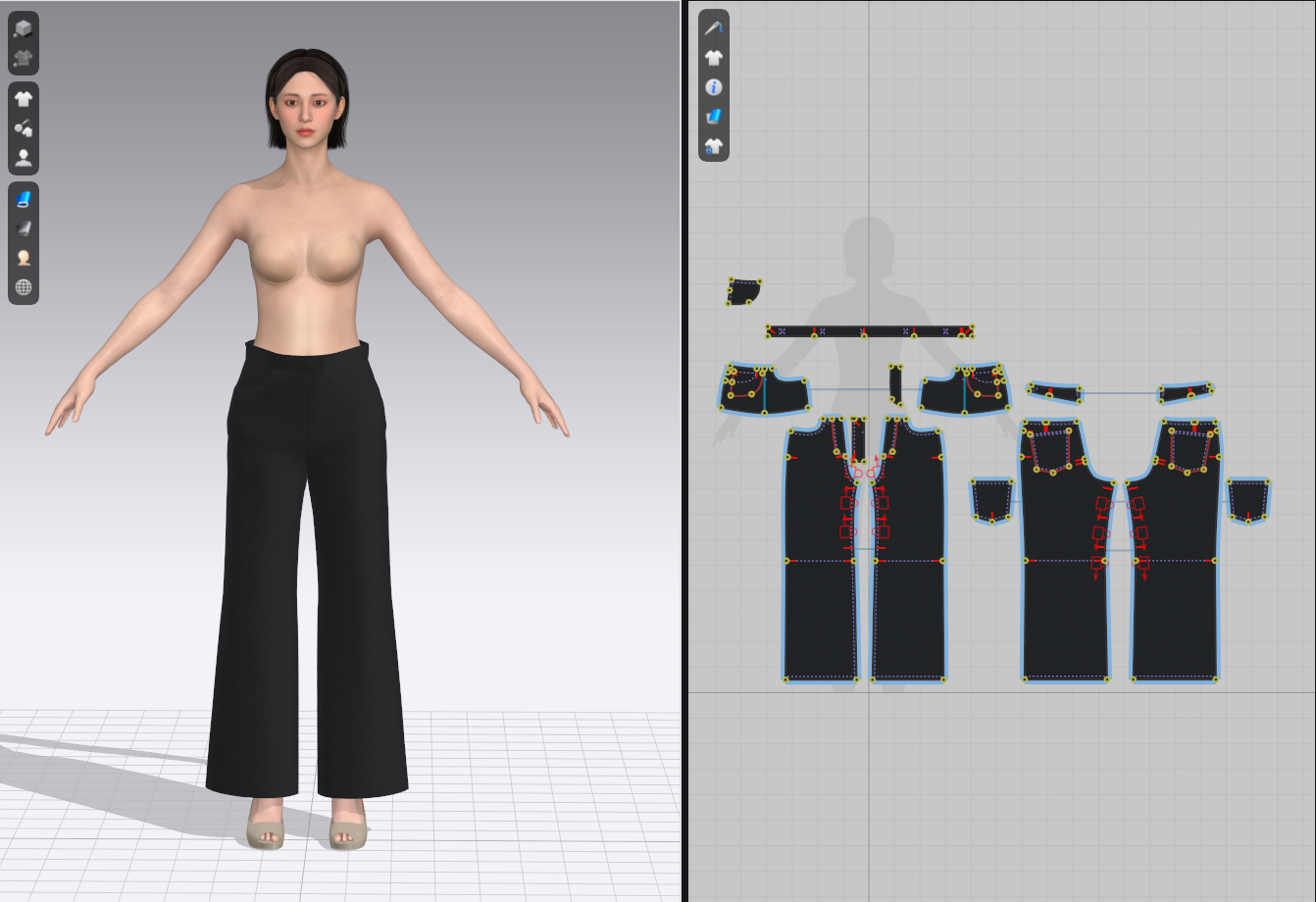
Task: Open the button and trim display icon
Action: pyautogui.click(x=24, y=128)
